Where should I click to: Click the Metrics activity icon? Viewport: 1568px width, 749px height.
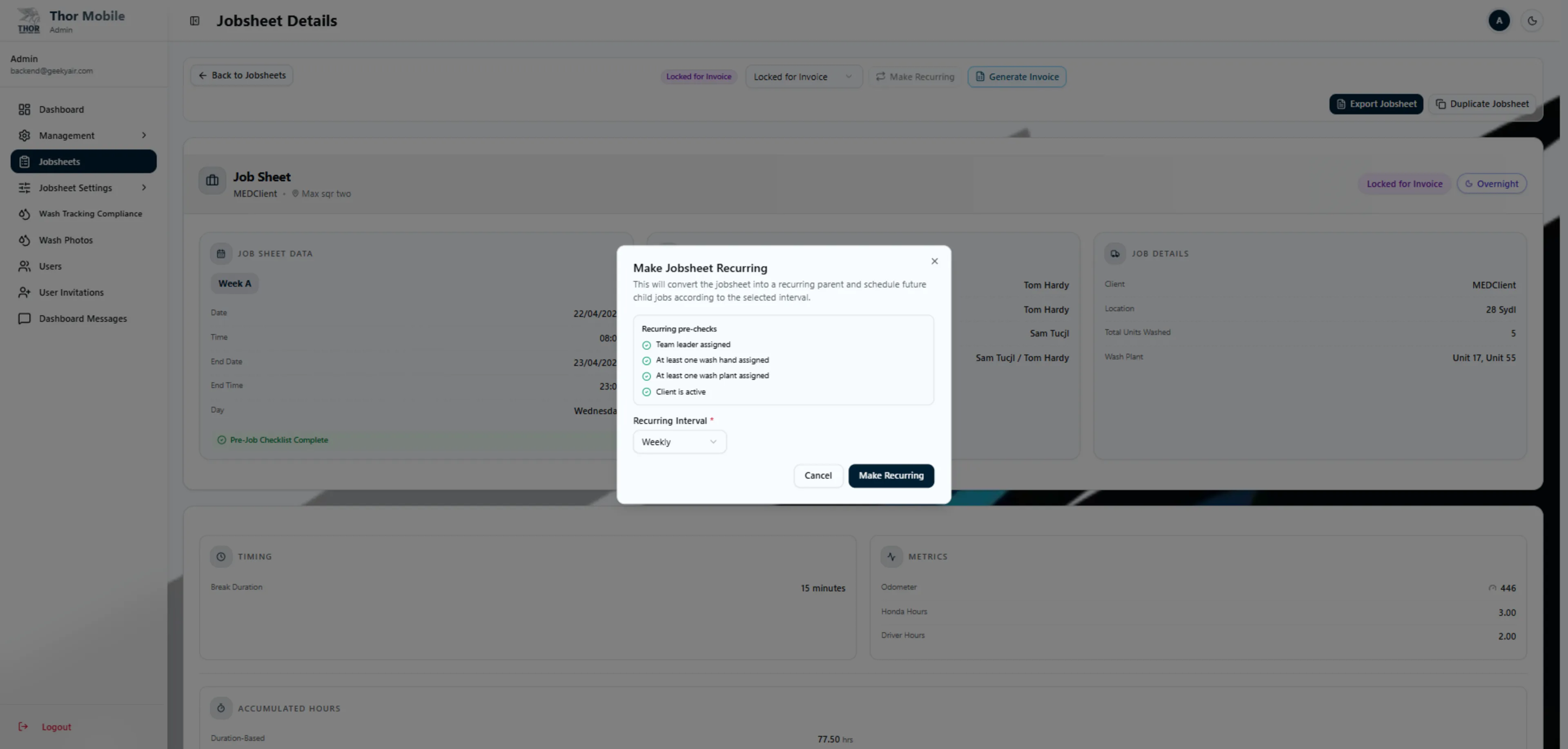coord(892,557)
